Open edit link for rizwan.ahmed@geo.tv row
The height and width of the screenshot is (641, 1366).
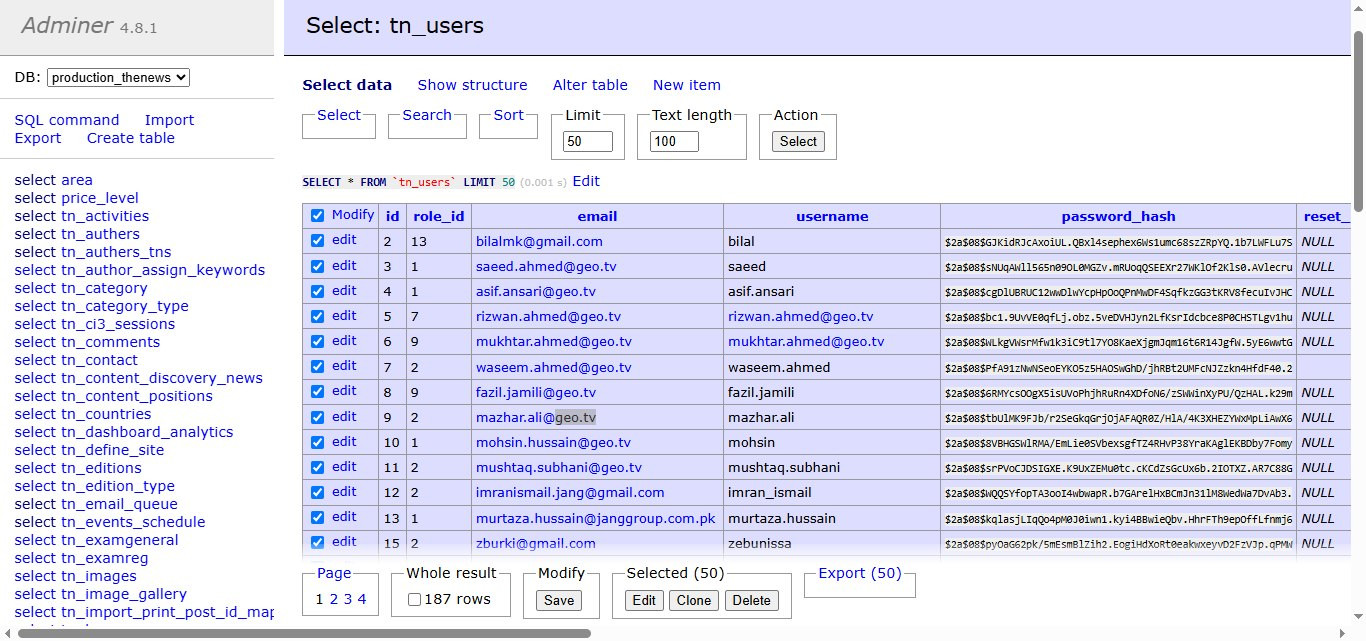344,316
